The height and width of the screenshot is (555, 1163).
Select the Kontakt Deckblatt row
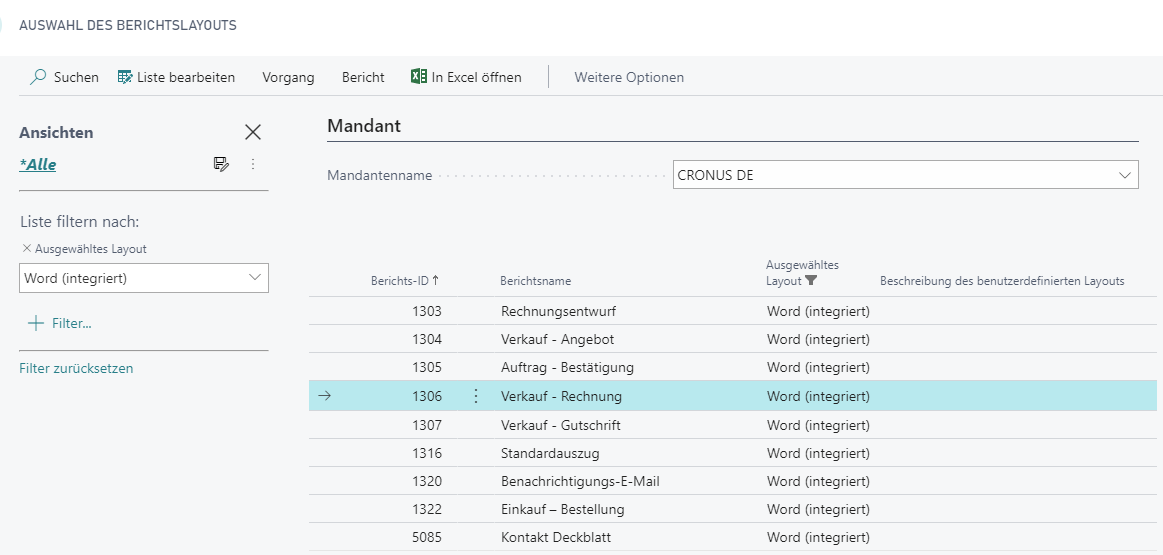coord(733,537)
